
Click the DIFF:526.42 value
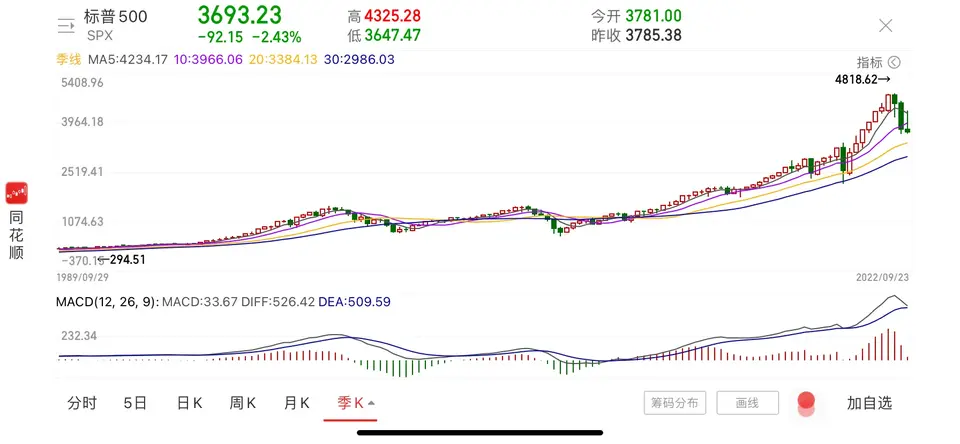(278, 302)
